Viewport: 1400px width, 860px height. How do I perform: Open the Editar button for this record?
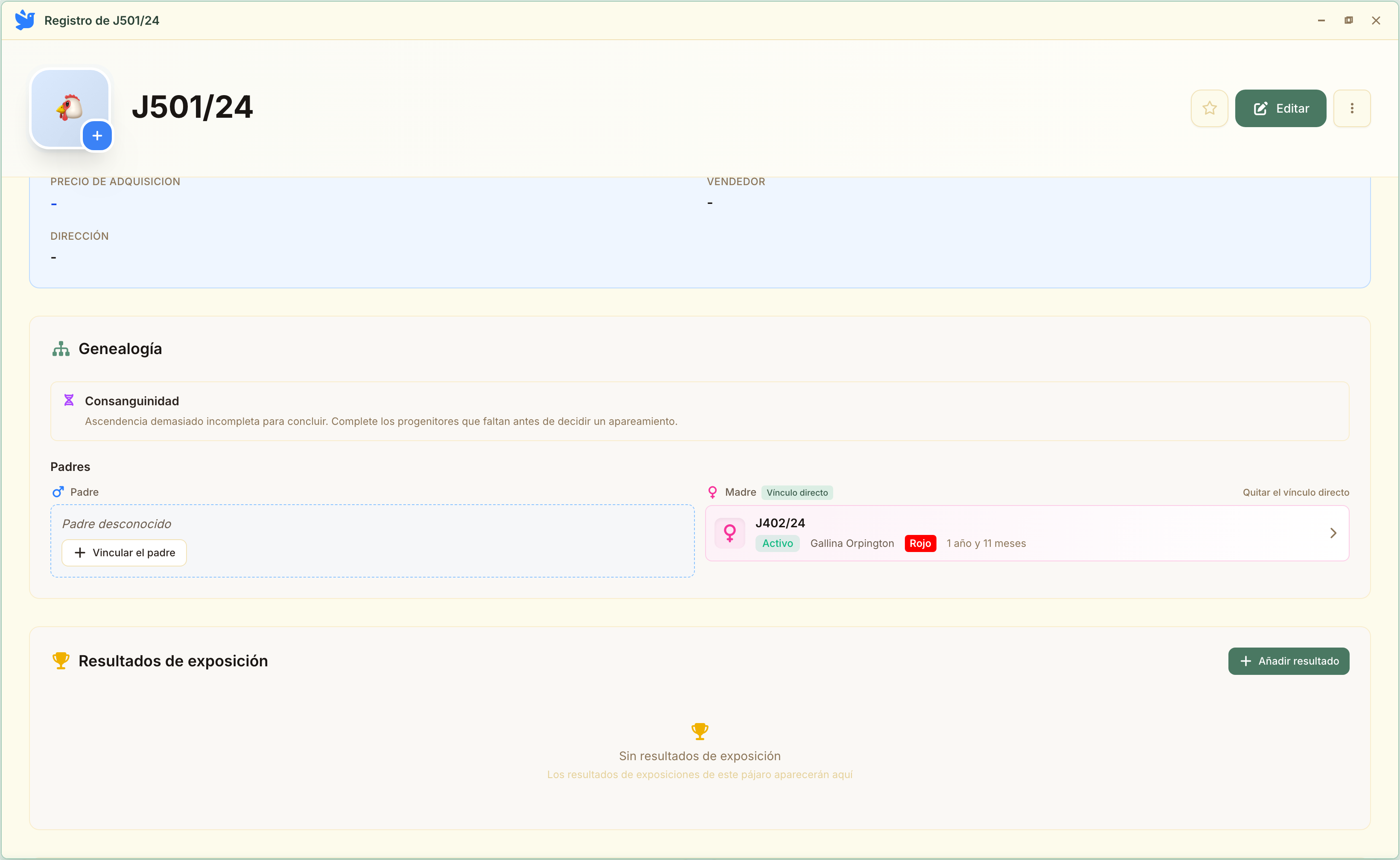pos(1280,108)
